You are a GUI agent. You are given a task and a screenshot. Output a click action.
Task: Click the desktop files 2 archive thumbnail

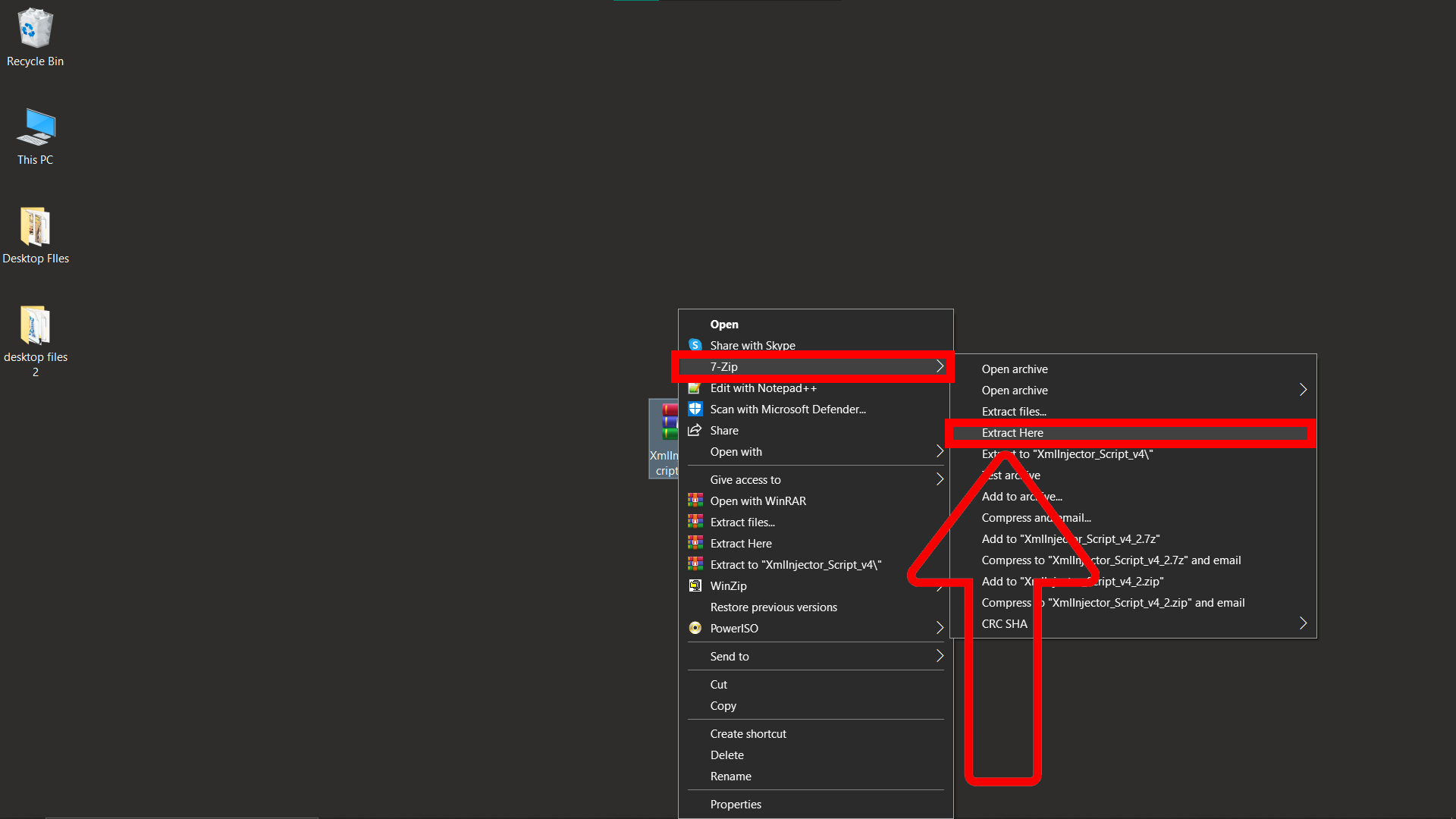(x=34, y=325)
